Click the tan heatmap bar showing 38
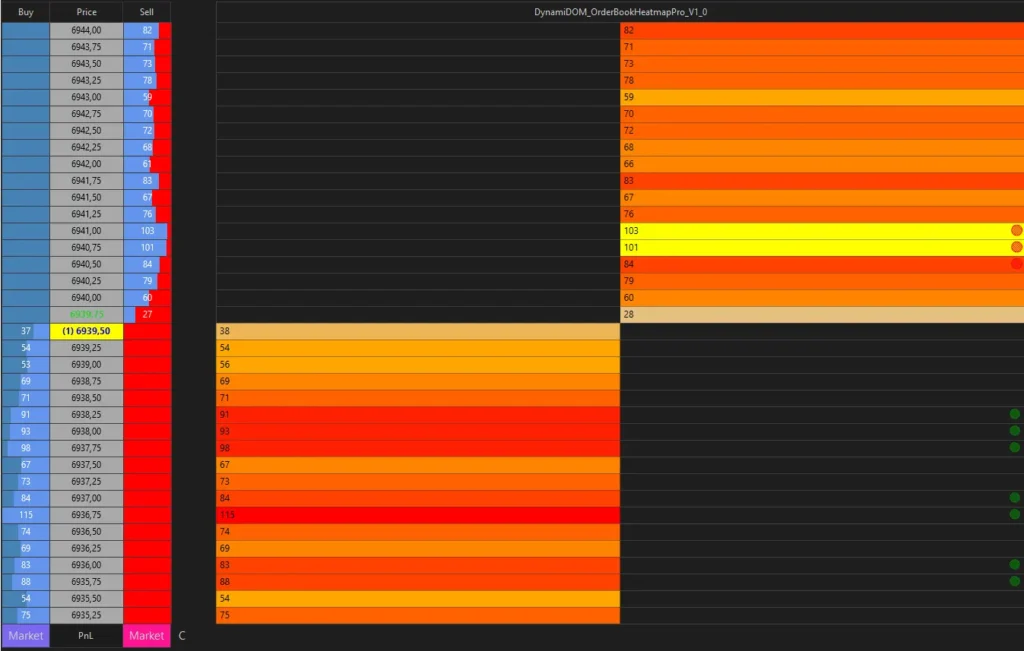The height and width of the screenshot is (651, 1024). 417,330
